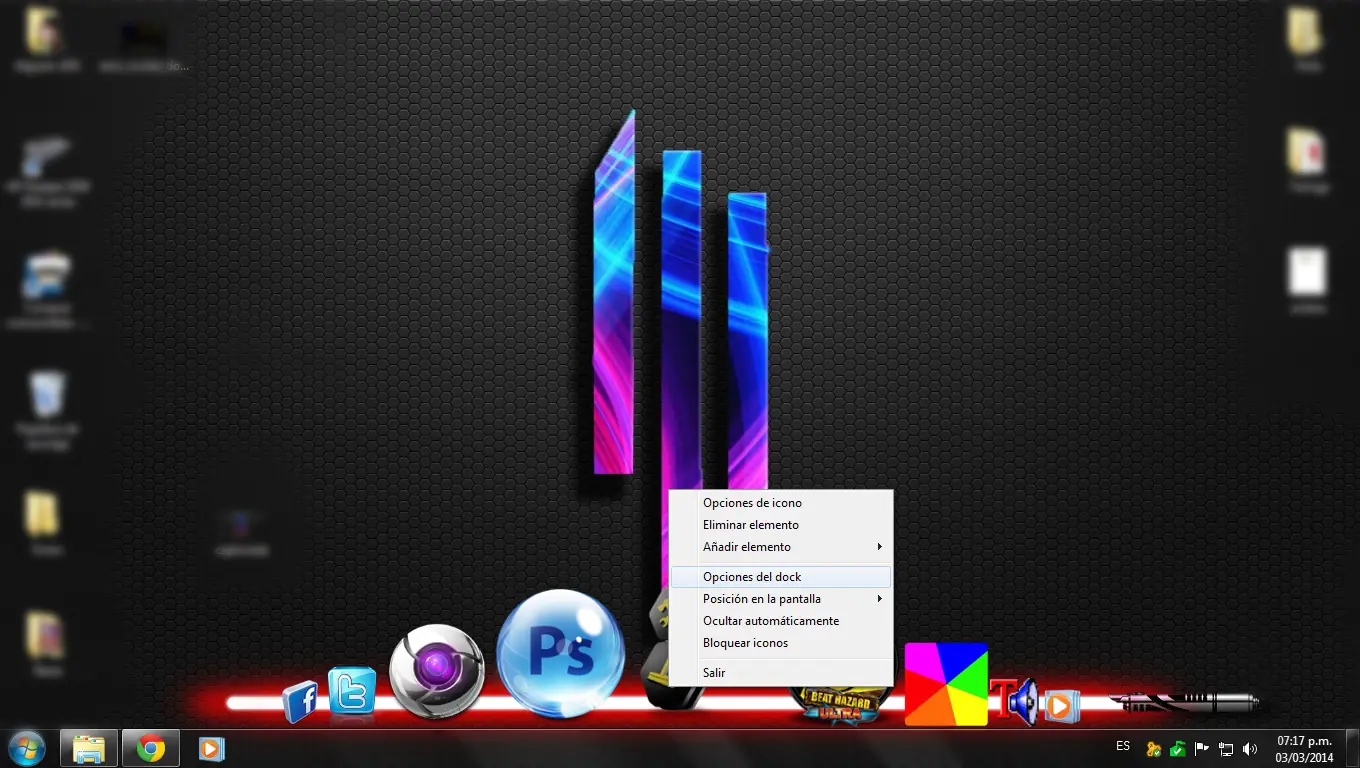Open the green checkmark tray icon
The image size is (1360, 768).
[1177, 749]
